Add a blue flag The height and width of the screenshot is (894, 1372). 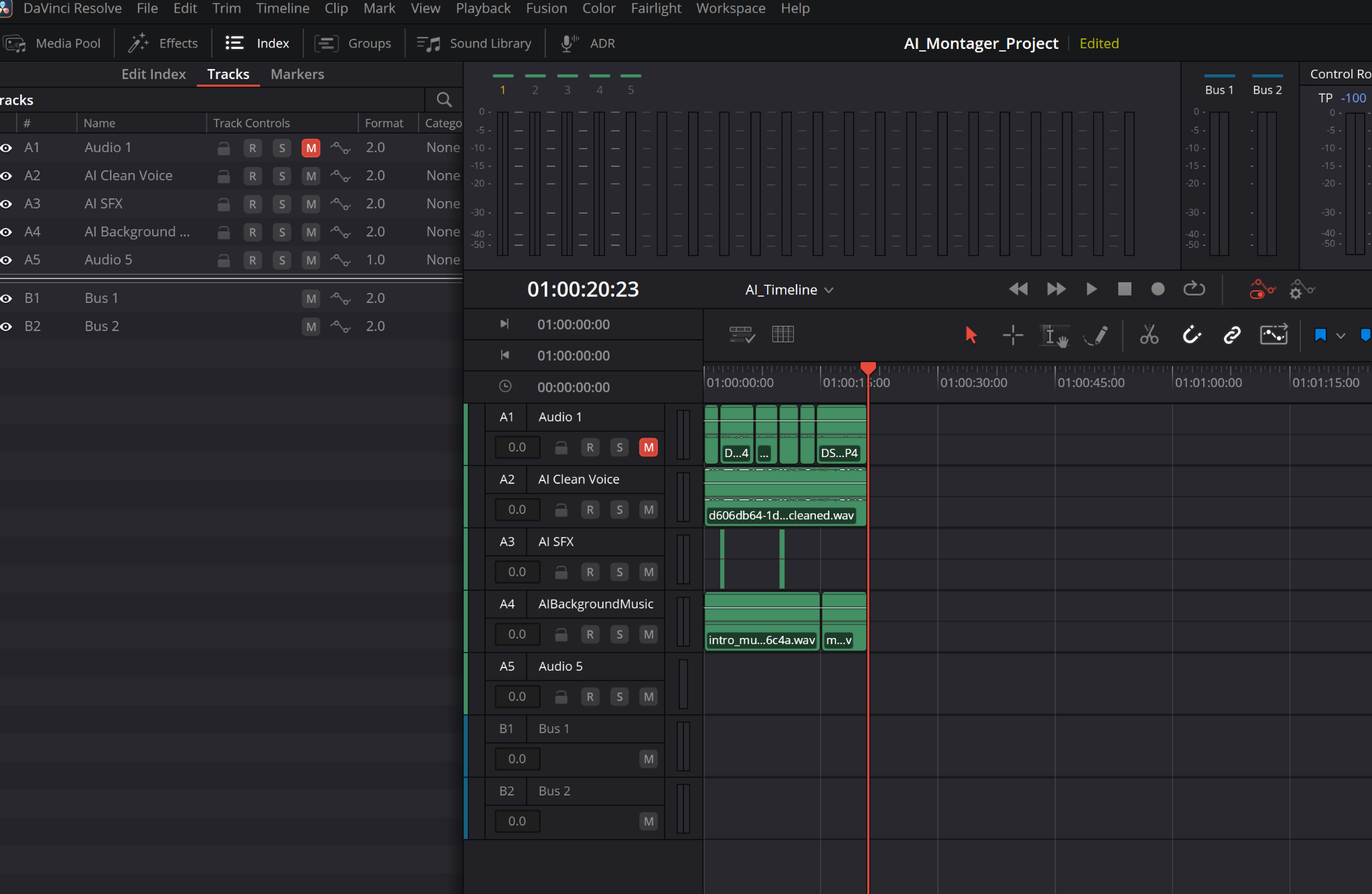[x=1320, y=335]
